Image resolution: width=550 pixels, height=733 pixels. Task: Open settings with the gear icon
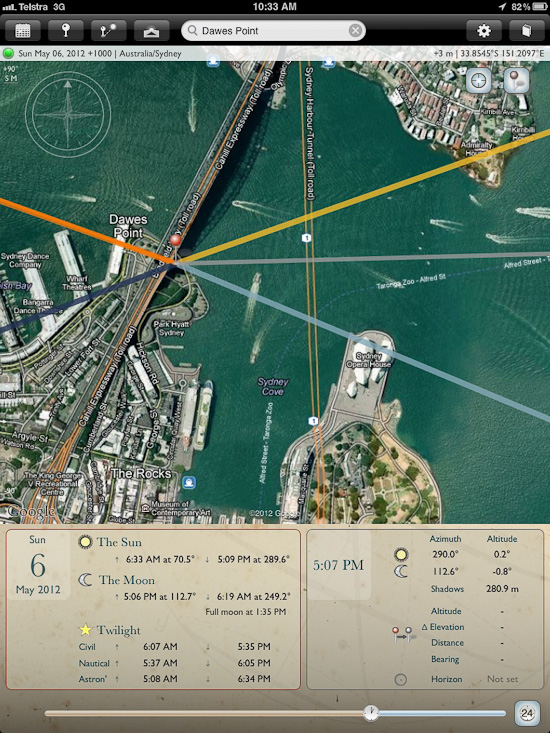coord(484,31)
